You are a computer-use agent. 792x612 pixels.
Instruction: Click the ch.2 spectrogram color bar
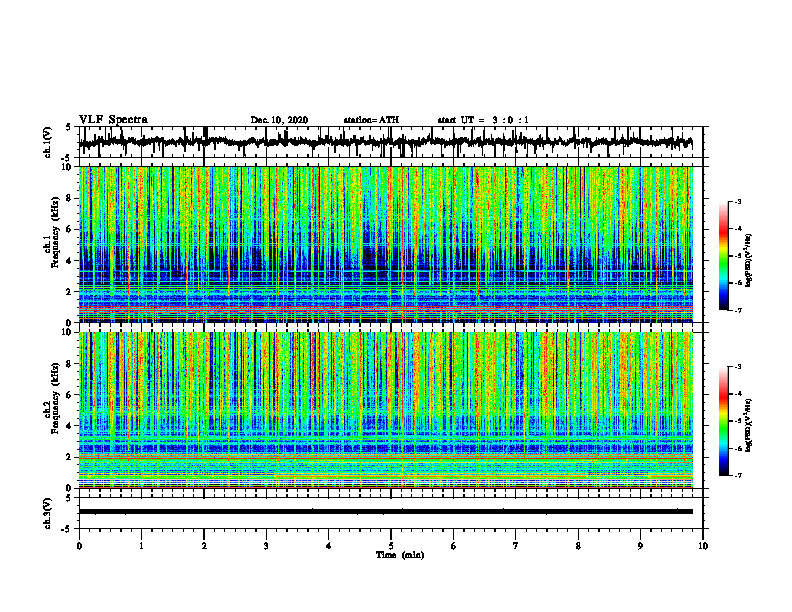[723, 421]
